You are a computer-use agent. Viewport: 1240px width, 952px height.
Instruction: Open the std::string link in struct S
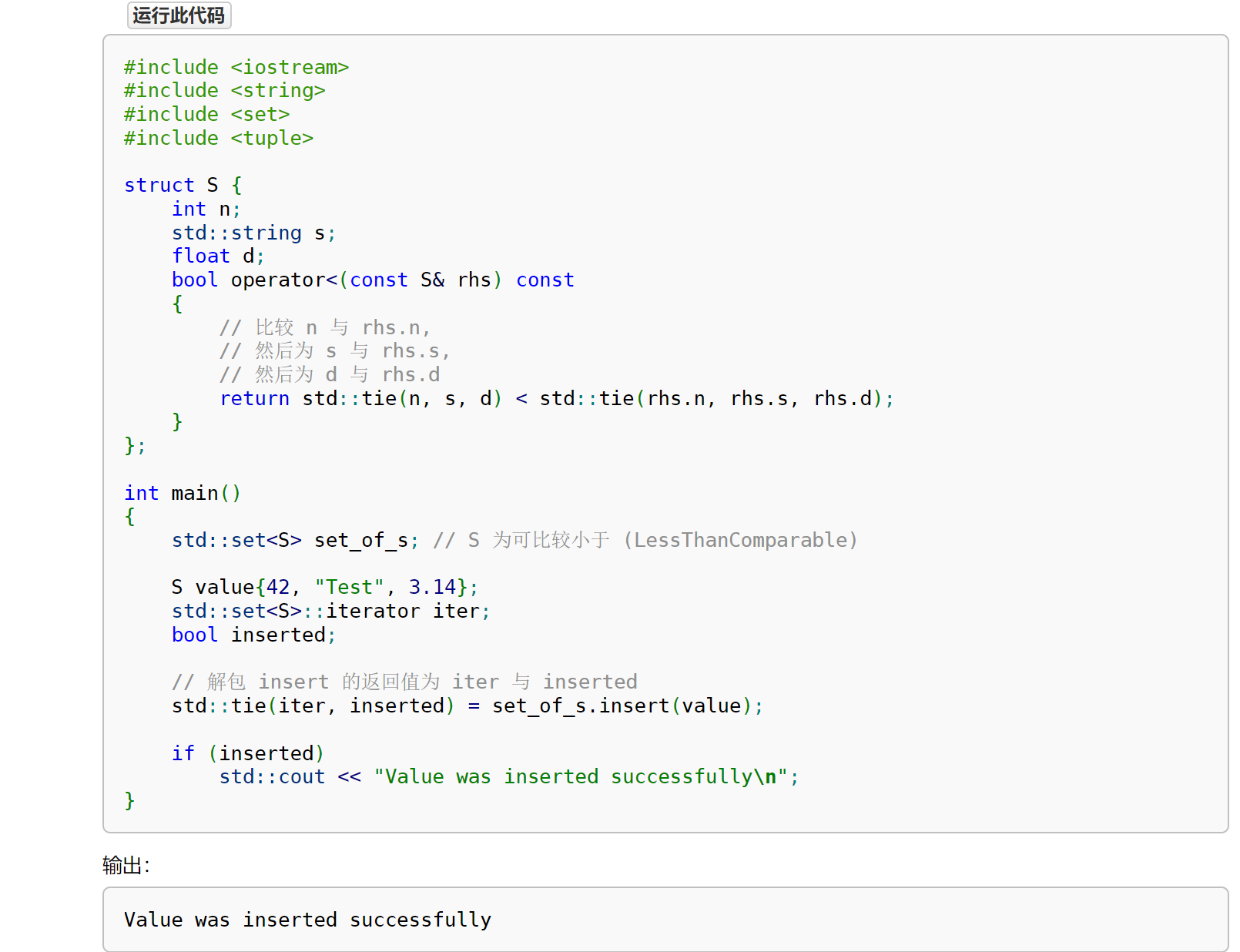tap(236, 233)
